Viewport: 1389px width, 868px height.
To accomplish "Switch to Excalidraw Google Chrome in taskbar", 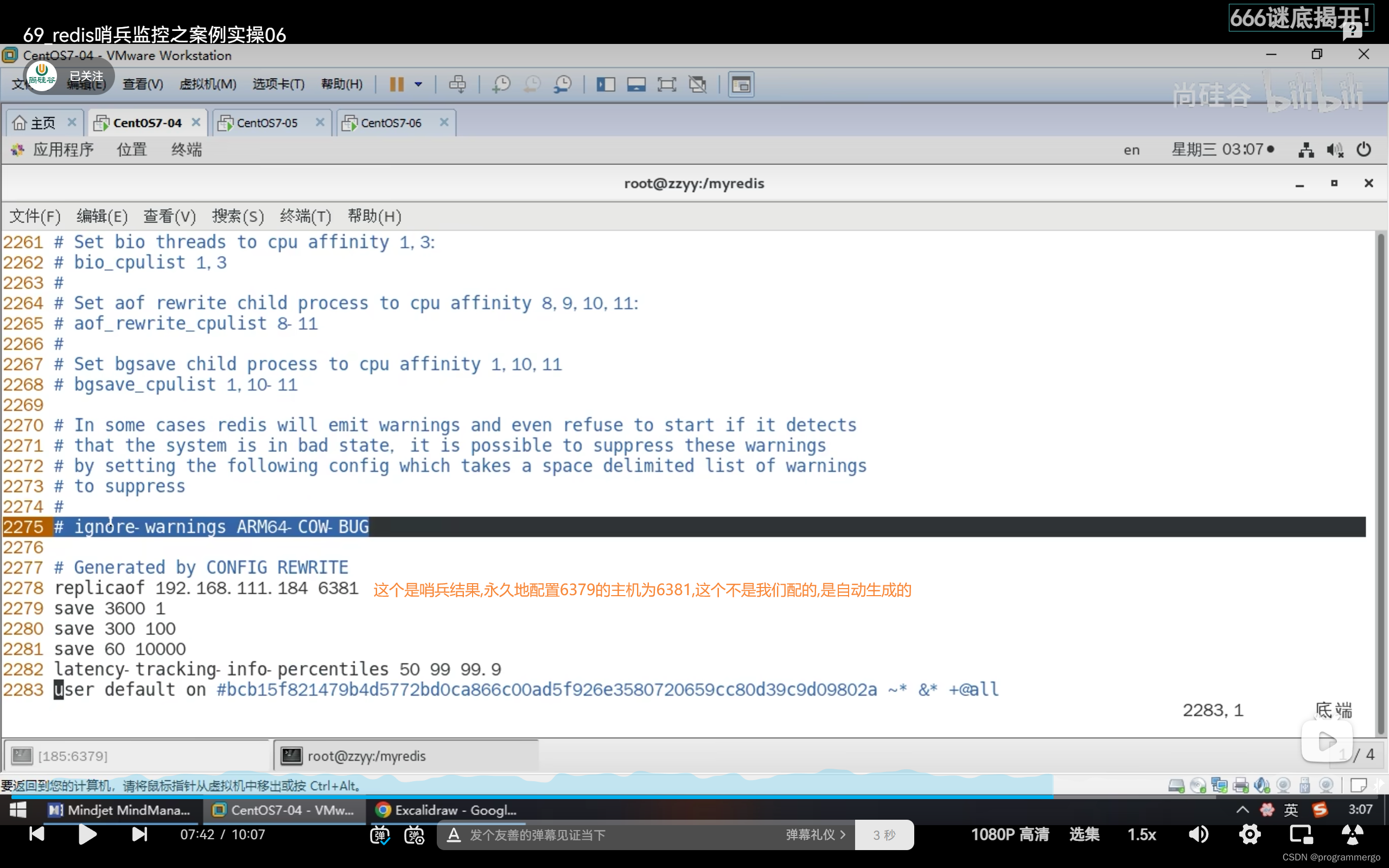I will pyautogui.click(x=446, y=810).
